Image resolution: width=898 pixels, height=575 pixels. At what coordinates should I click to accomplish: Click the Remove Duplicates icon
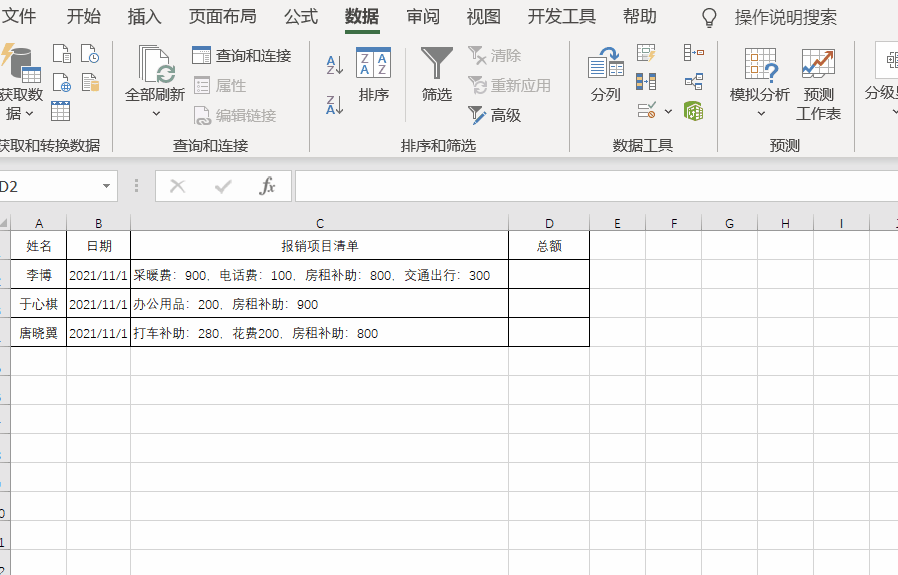pos(646,82)
